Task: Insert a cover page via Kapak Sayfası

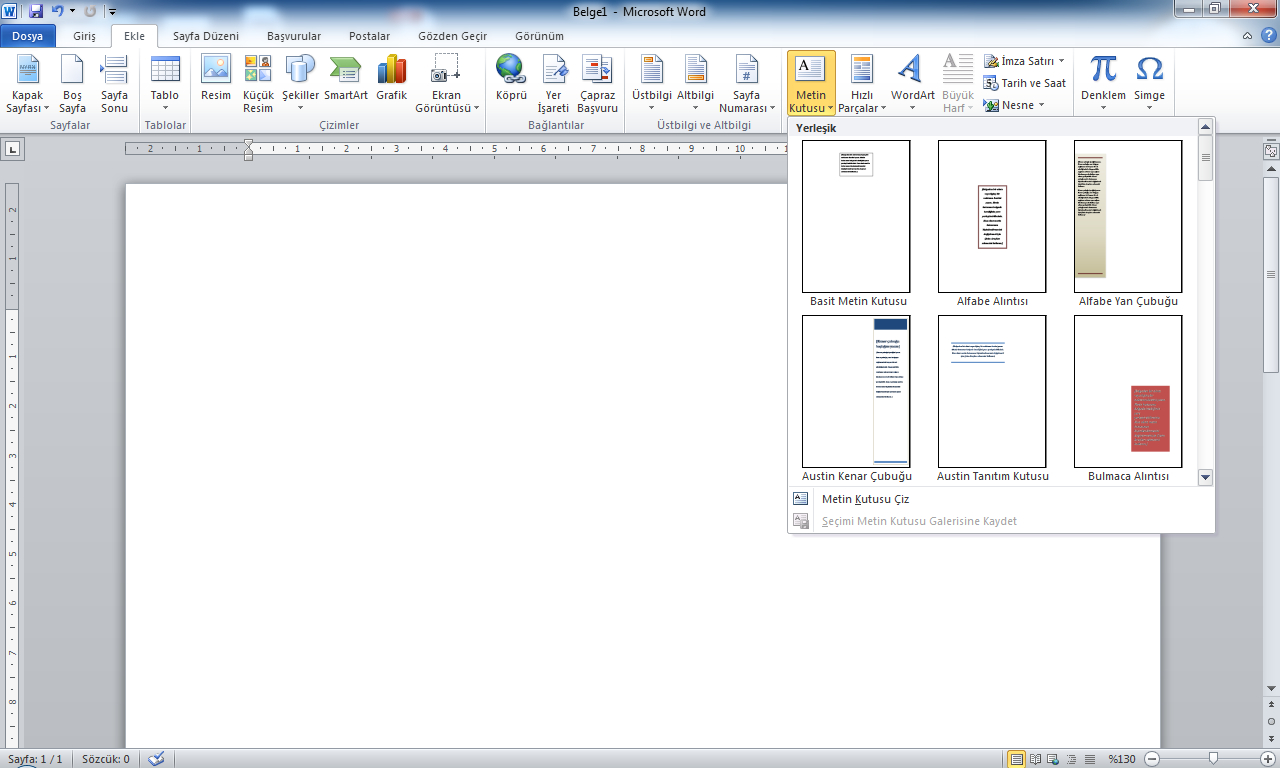Action: 27,84
